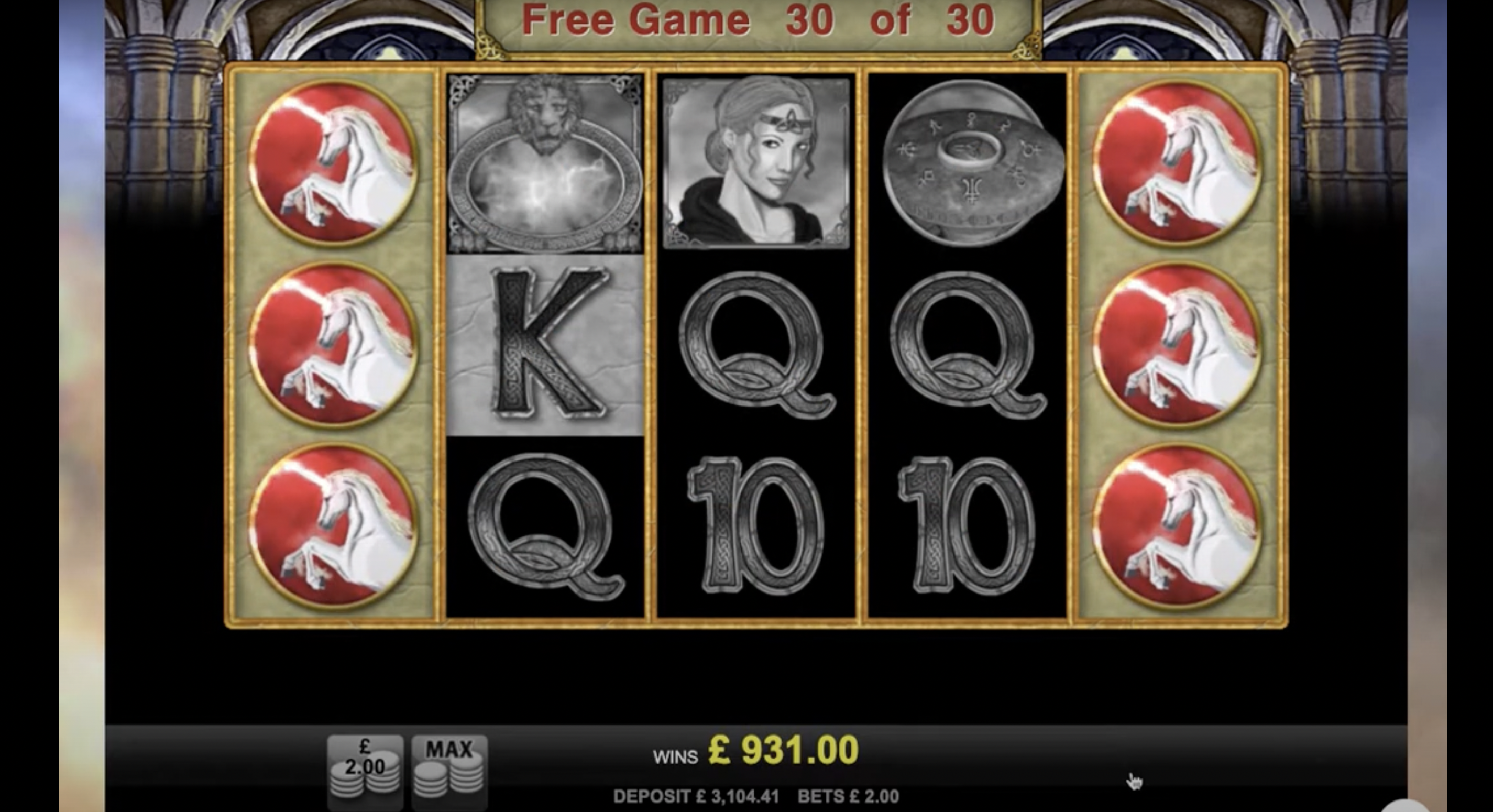Viewport: 1493px width, 812px height.
Task: Click the woman portrait symbol
Action: pyautogui.click(x=756, y=163)
